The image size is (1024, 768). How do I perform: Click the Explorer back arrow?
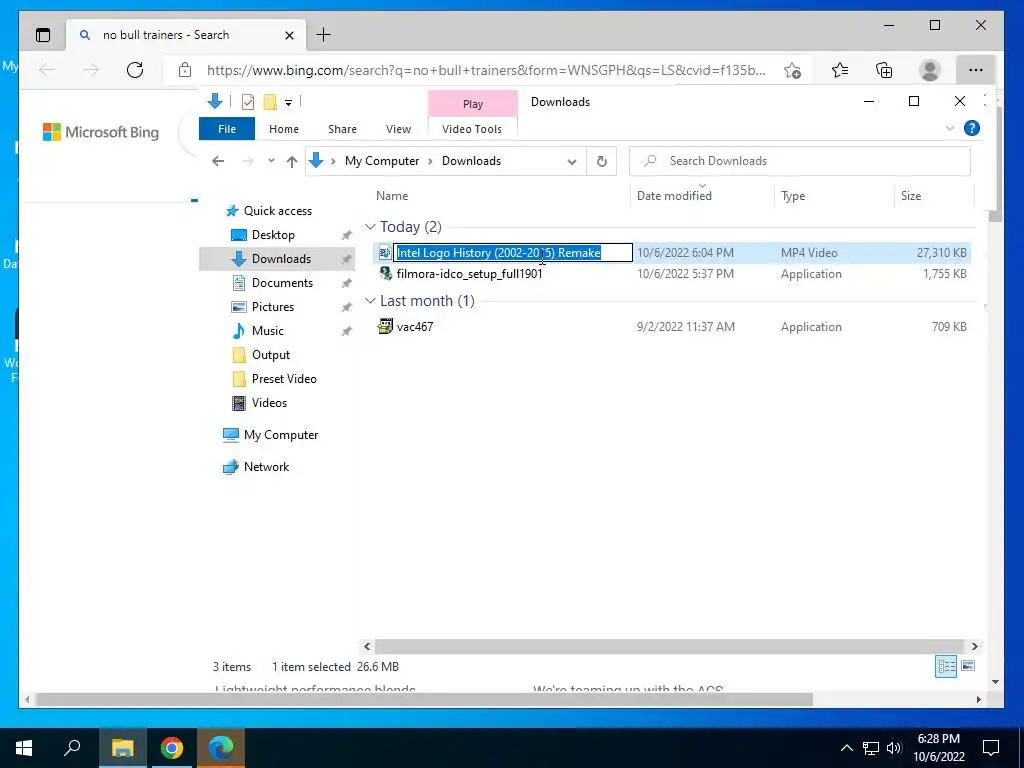tap(218, 161)
